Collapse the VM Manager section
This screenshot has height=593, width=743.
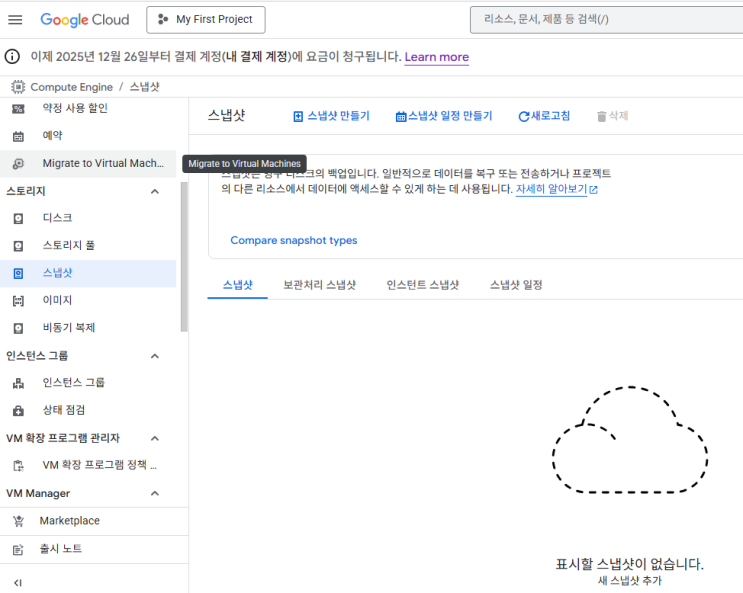(x=154, y=493)
